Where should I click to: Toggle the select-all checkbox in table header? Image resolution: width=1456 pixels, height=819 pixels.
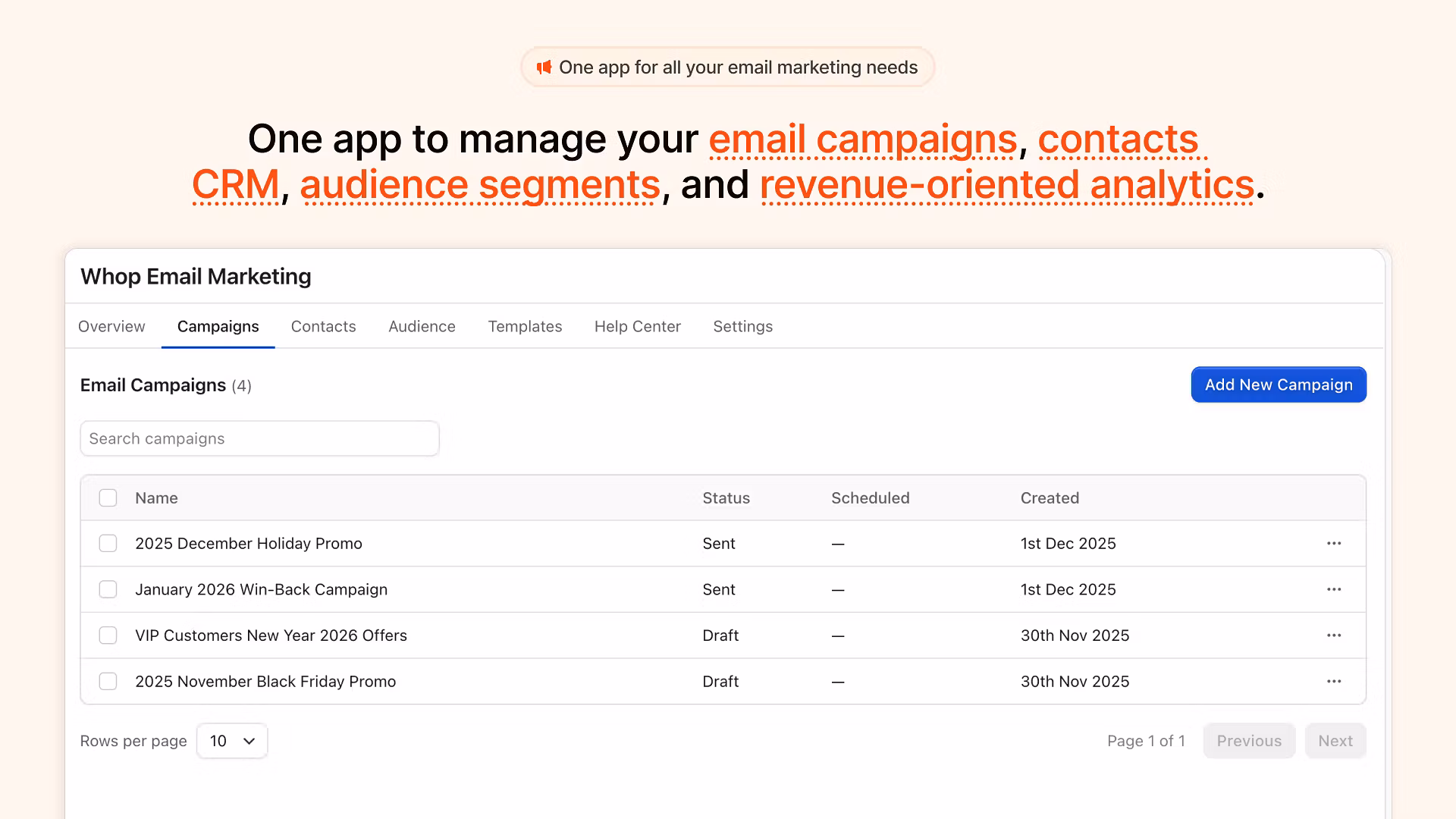tap(108, 498)
